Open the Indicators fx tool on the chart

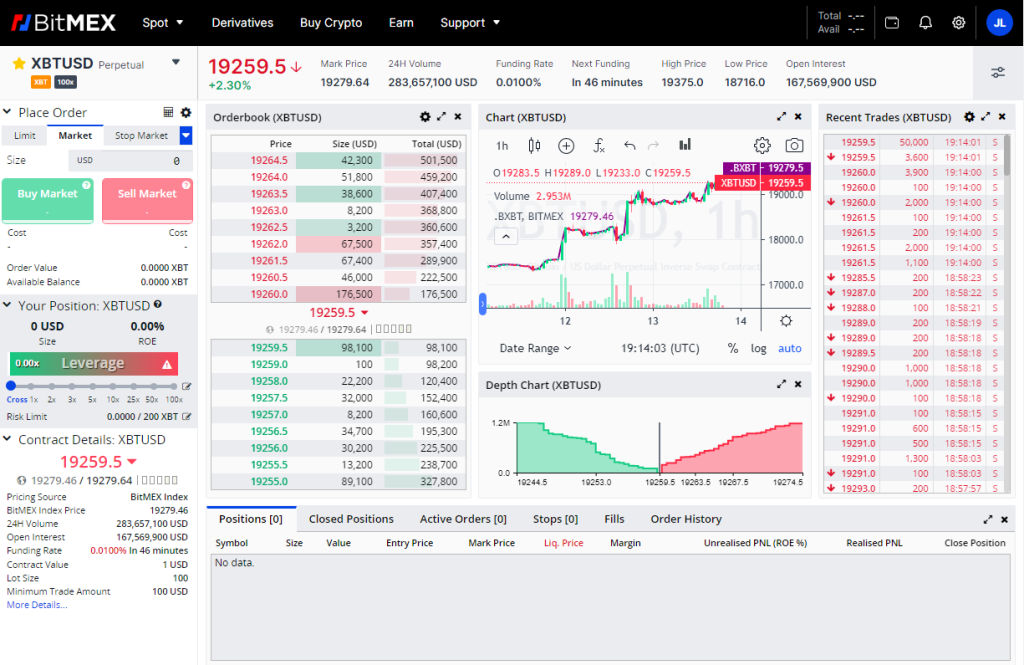click(x=599, y=145)
